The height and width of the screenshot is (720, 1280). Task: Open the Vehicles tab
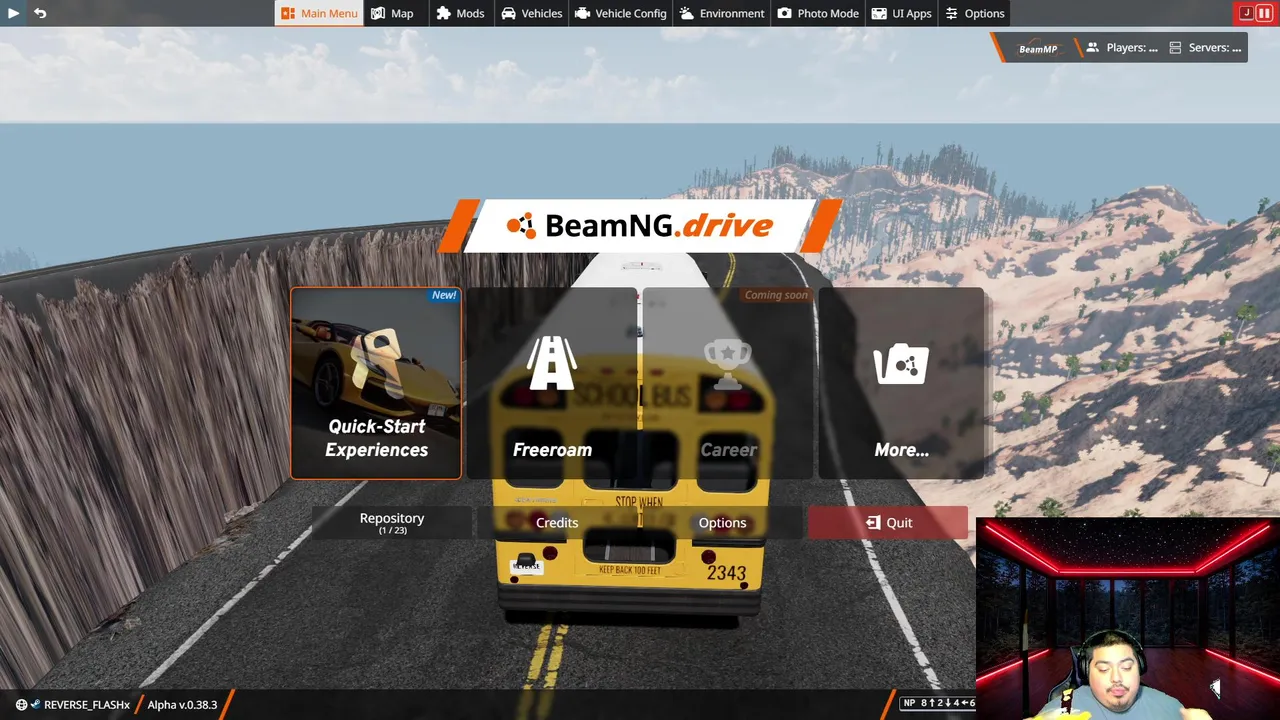[532, 13]
